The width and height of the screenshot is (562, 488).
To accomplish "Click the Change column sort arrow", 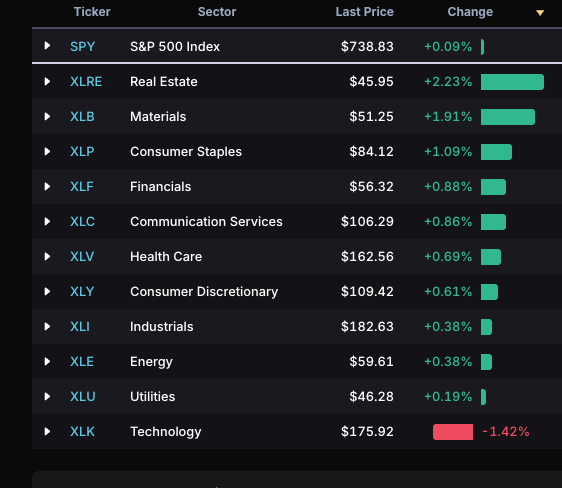I will [x=540, y=13].
